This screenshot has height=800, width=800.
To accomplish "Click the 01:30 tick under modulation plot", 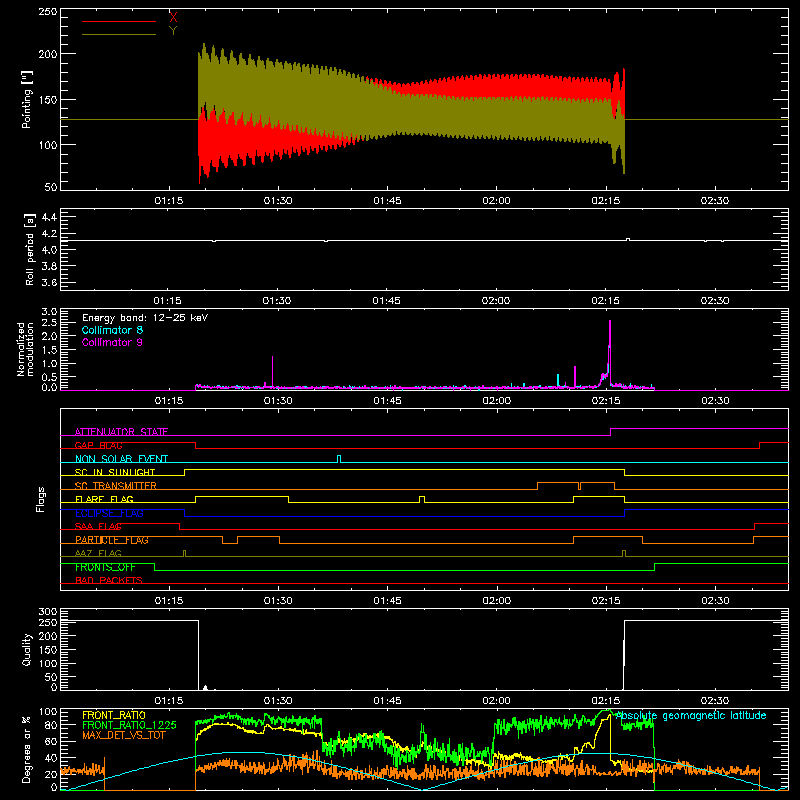I will coord(278,401).
